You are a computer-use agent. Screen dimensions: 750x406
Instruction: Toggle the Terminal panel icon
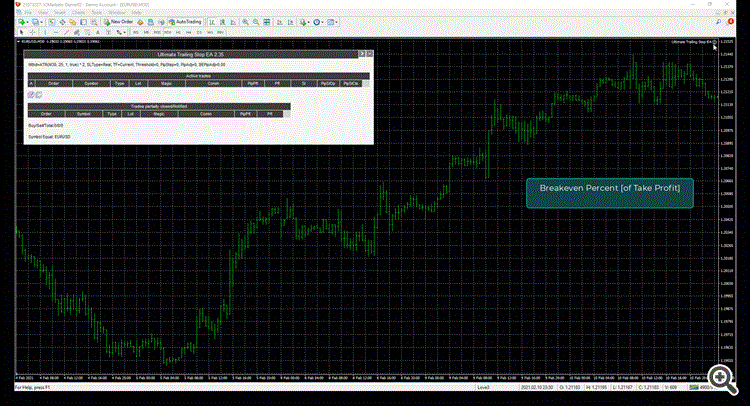(84, 22)
